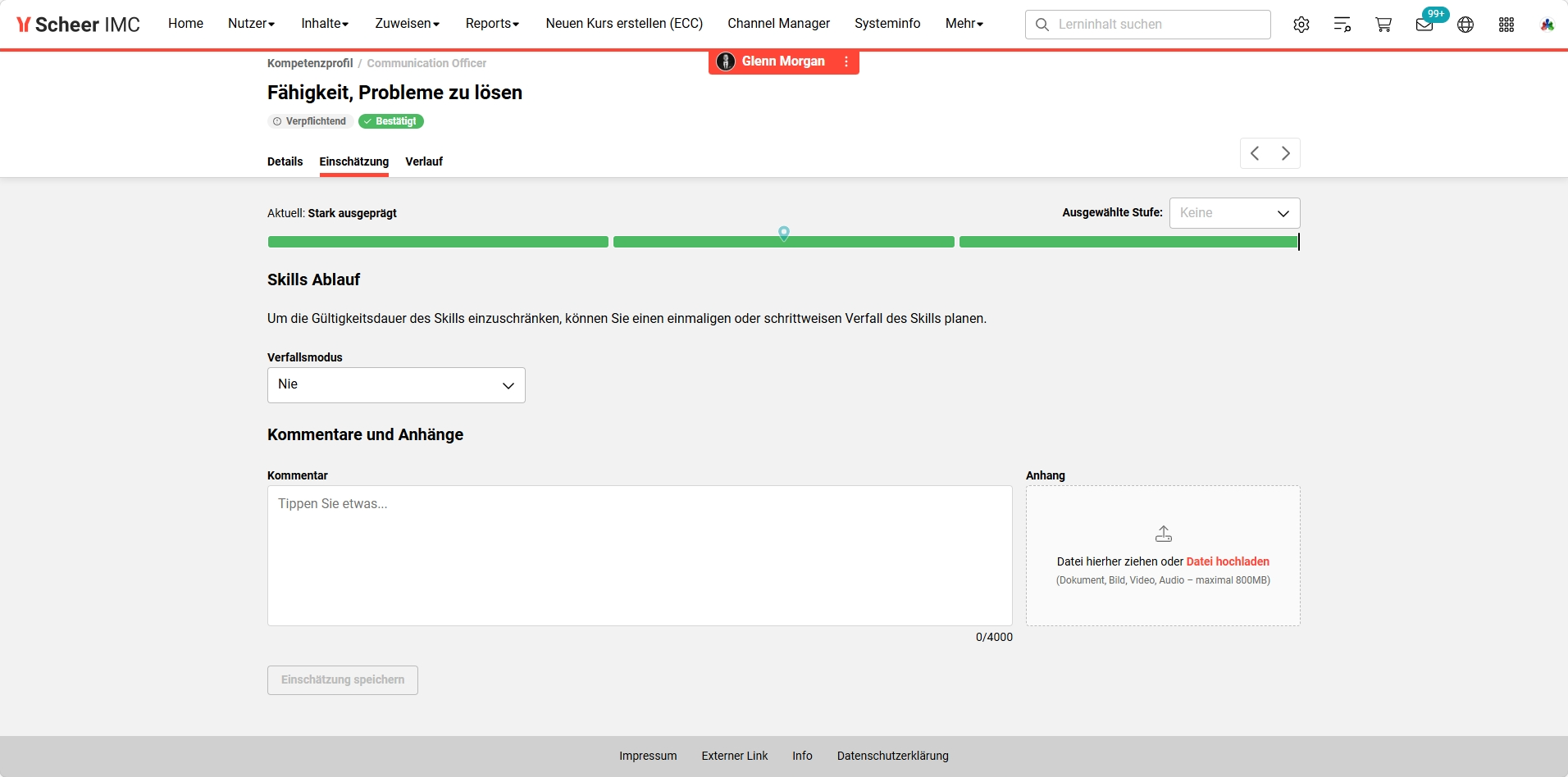Click the attachment drop zone

pos(1163,556)
